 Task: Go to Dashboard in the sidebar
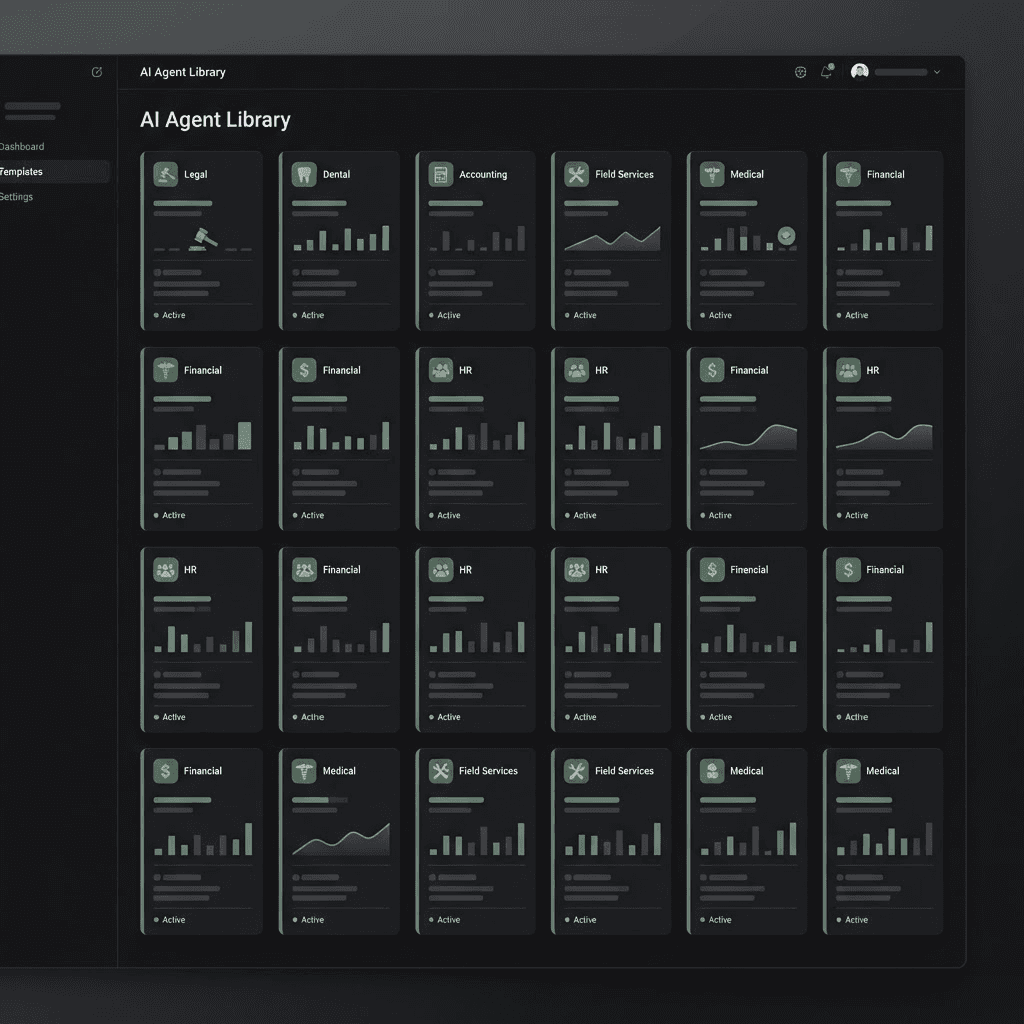(x=21, y=146)
